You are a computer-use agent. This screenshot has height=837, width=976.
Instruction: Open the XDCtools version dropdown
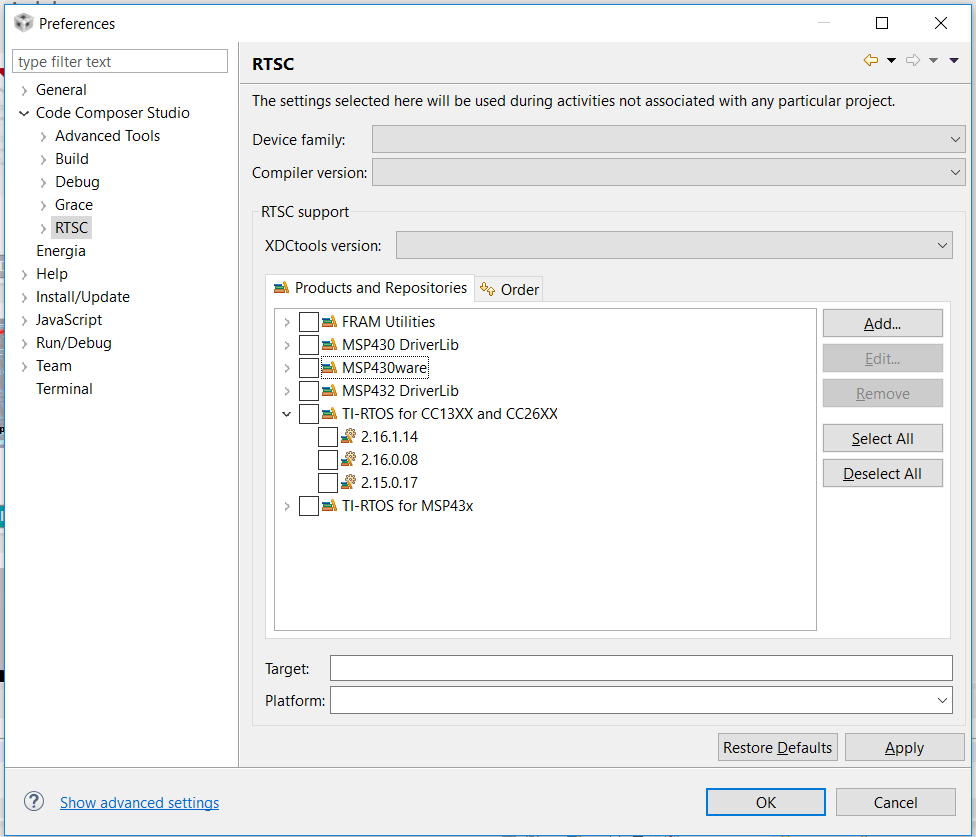tap(674, 245)
